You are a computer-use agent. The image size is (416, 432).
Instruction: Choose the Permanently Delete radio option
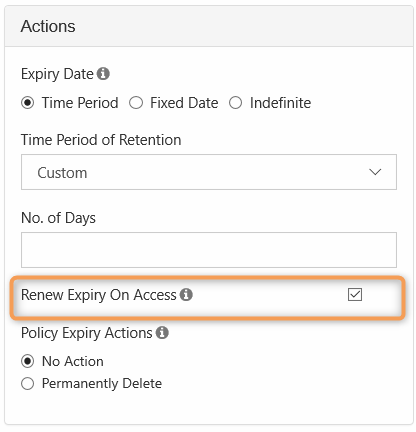pos(27,383)
